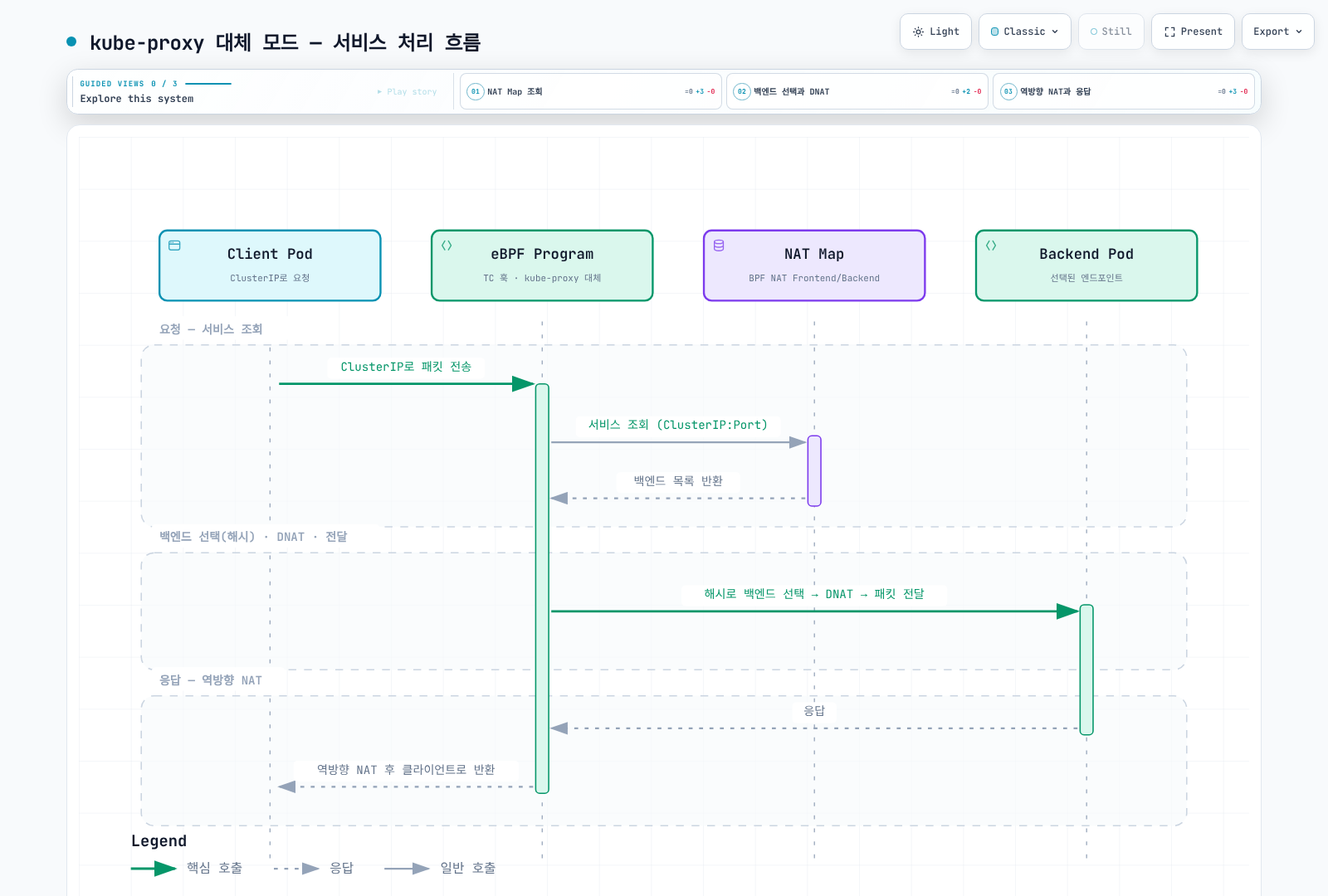Image resolution: width=1328 pixels, height=896 pixels.
Task: Click the window icon on Client Pod
Action: click(174, 246)
